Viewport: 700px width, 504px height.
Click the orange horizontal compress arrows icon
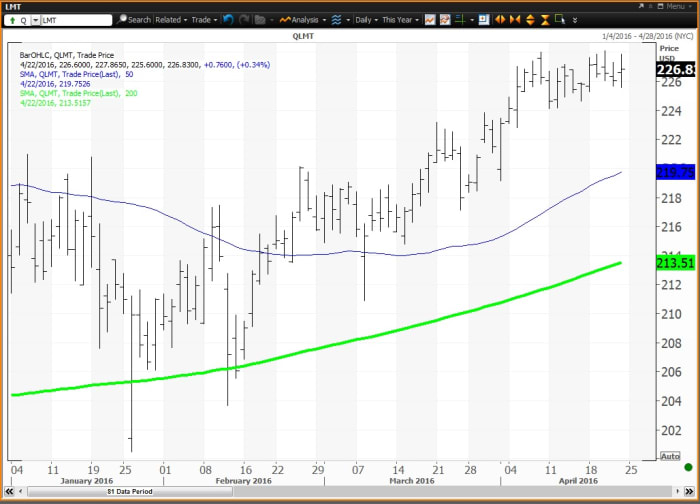click(x=515, y=20)
